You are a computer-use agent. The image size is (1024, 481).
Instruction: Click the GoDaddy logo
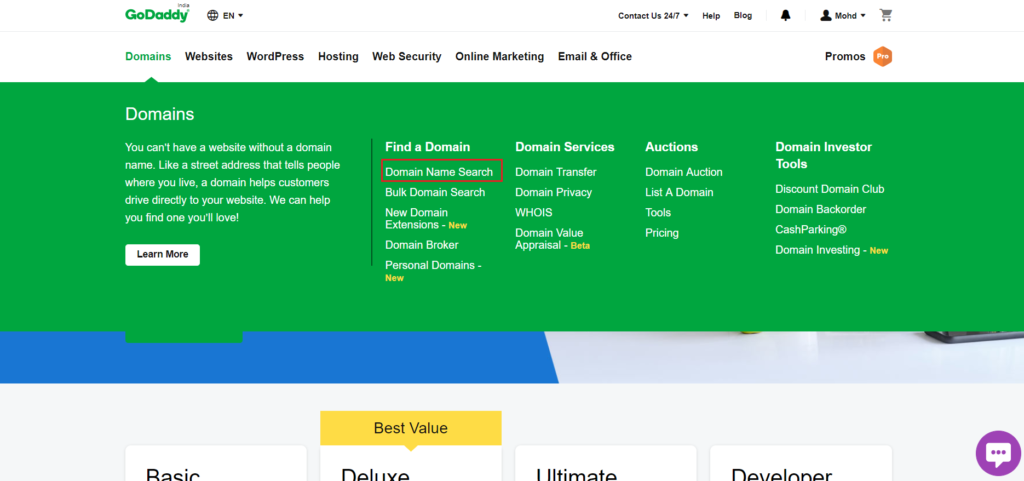point(157,14)
